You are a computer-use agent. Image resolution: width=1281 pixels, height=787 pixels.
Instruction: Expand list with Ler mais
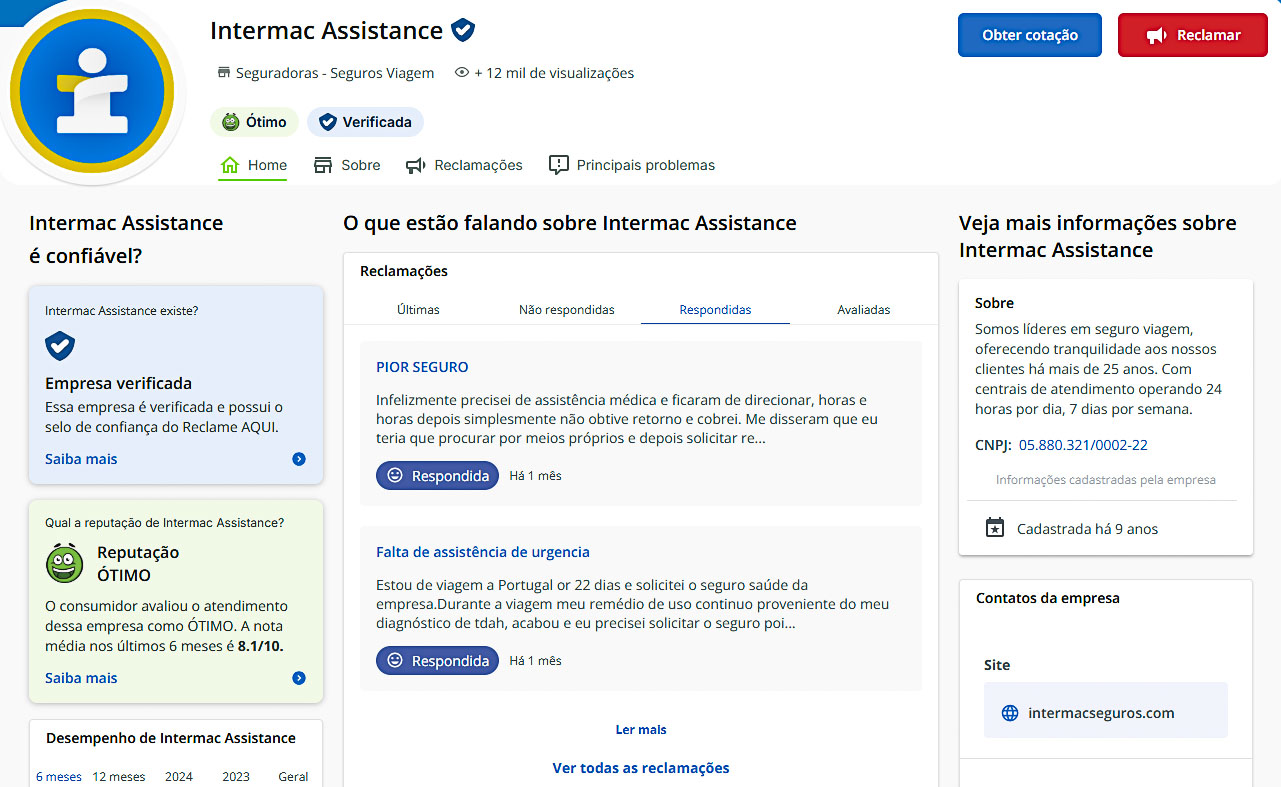(x=641, y=730)
